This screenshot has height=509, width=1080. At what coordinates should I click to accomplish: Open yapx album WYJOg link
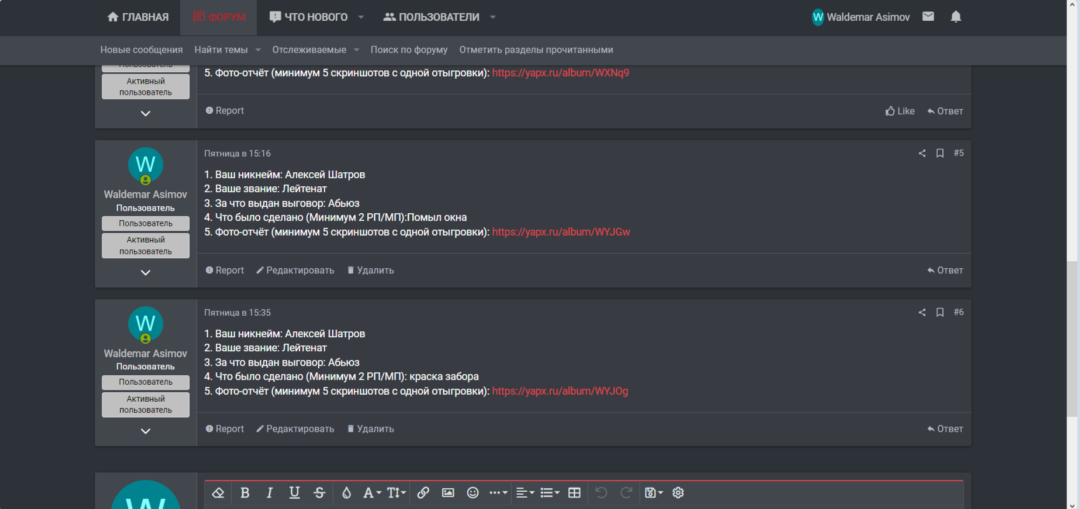pos(560,391)
